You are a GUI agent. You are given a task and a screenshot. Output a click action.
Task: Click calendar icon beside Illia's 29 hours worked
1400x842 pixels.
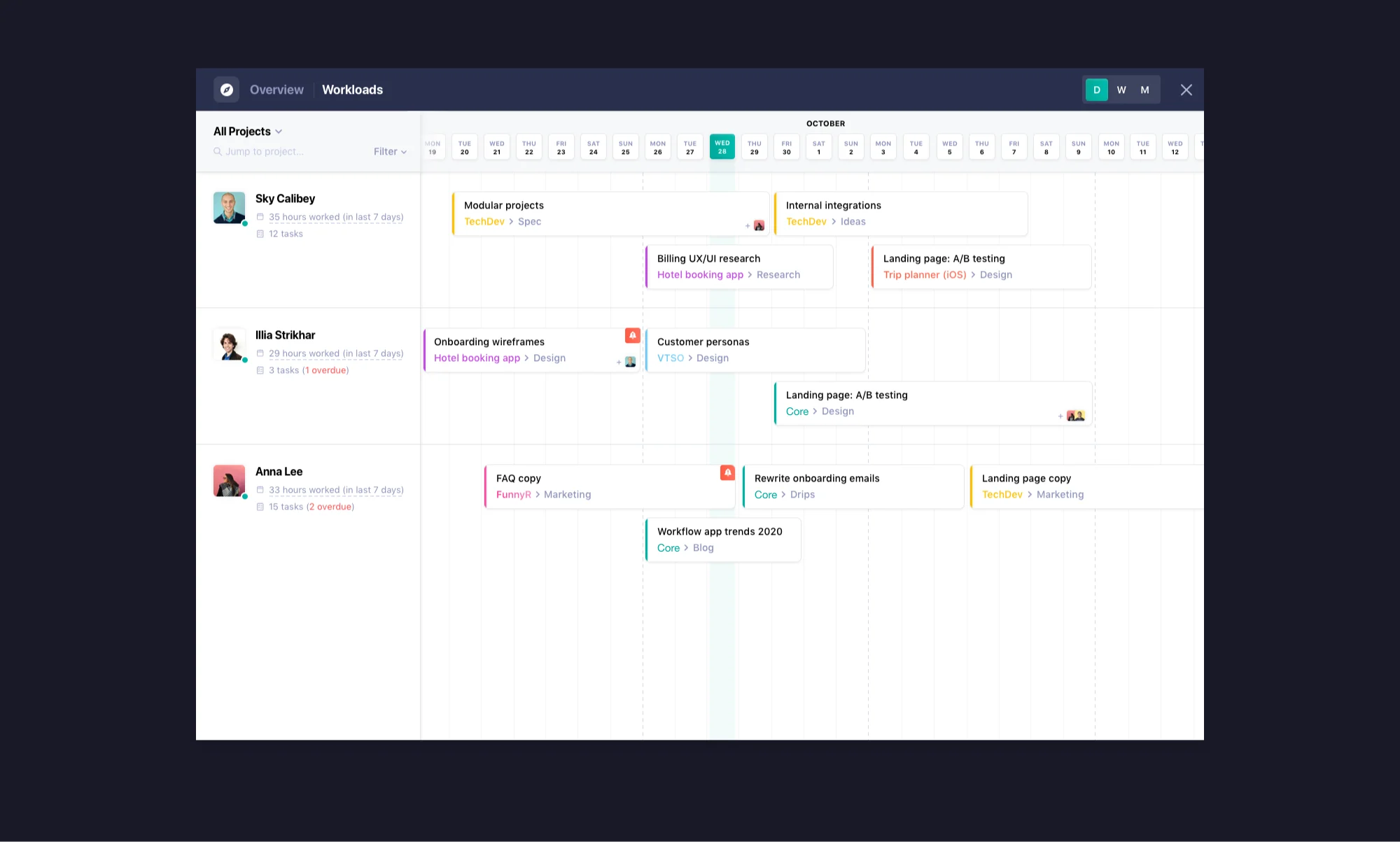click(x=260, y=353)
